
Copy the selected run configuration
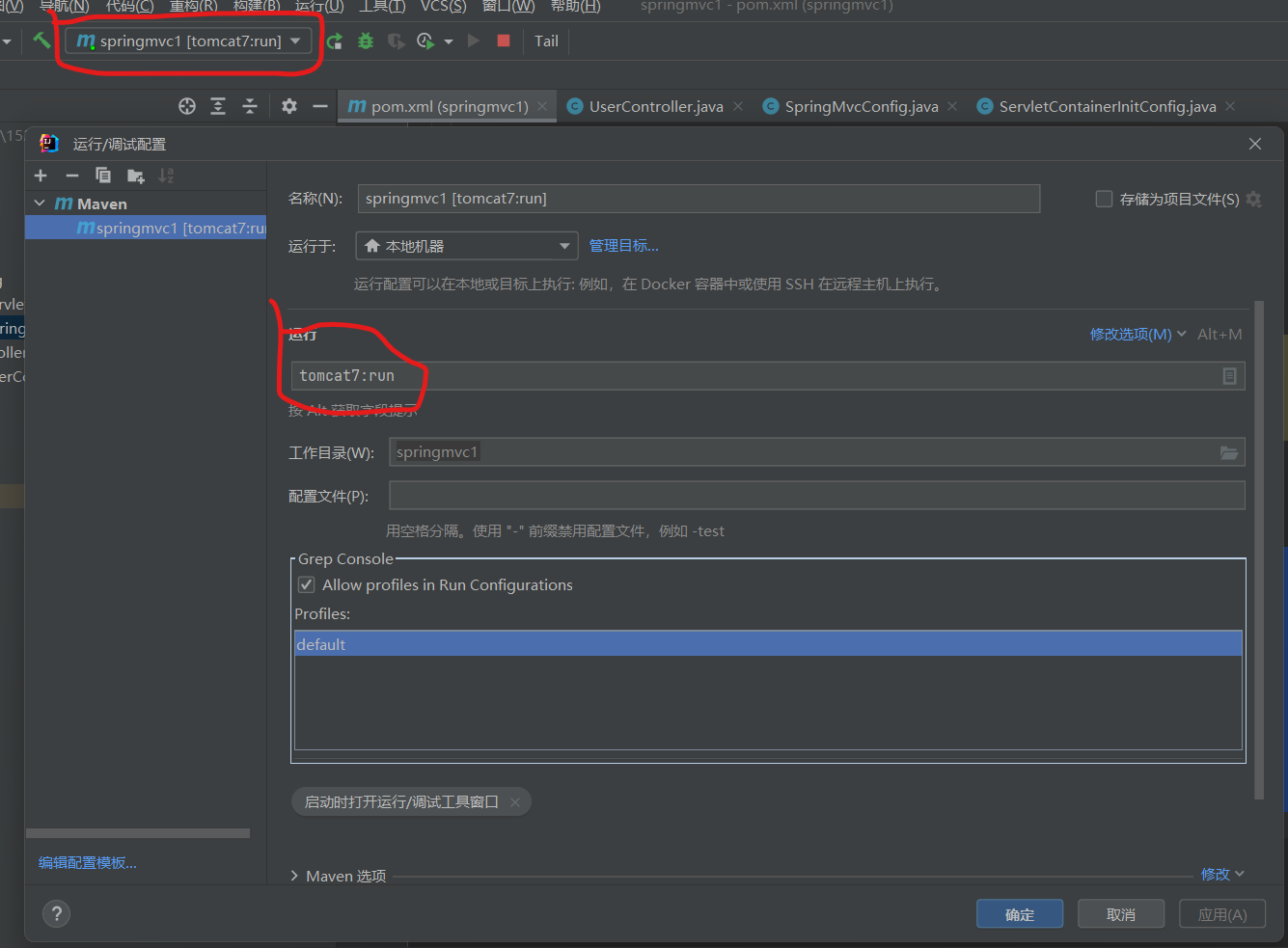103,176
